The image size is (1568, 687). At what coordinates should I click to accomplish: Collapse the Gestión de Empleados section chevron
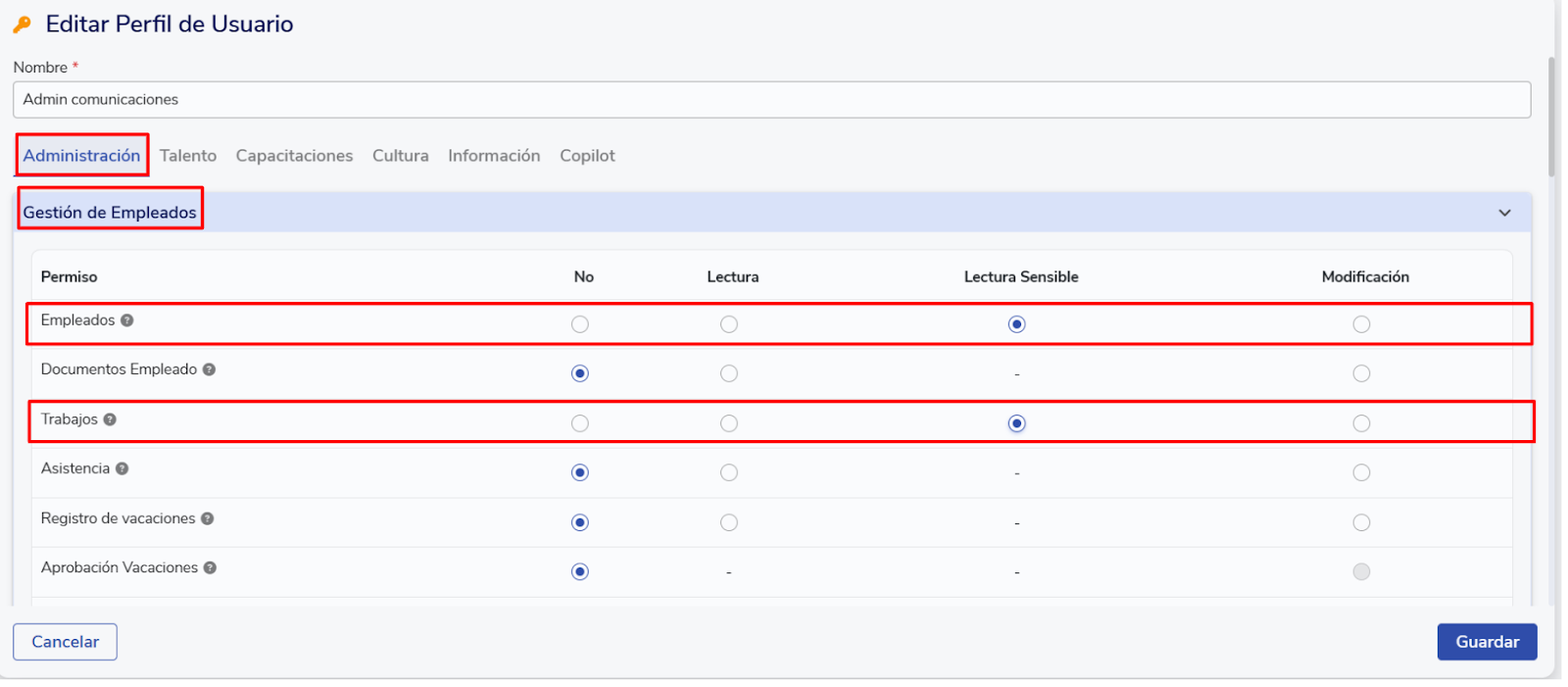point(1504,213)
